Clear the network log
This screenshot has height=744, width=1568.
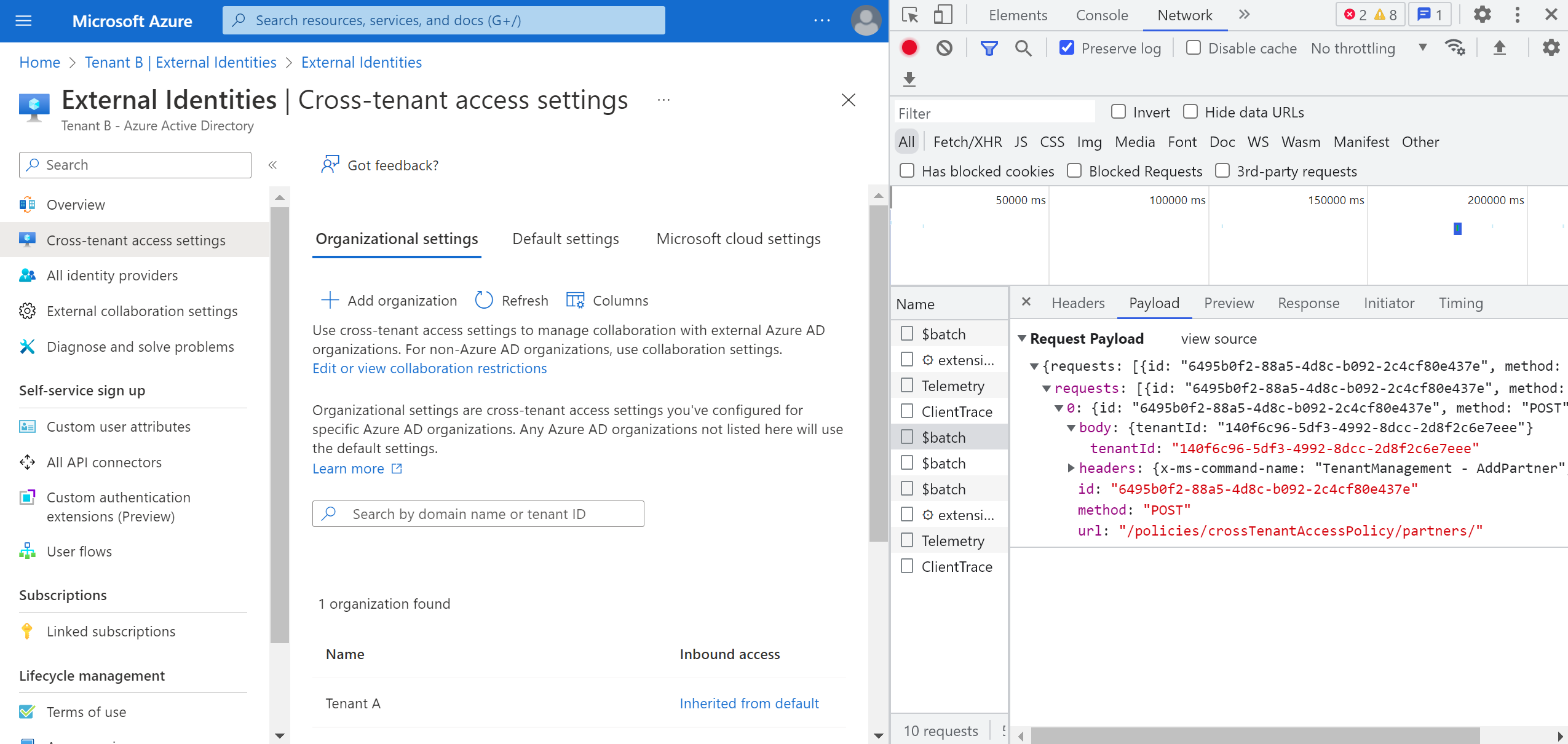click(944, 48)
